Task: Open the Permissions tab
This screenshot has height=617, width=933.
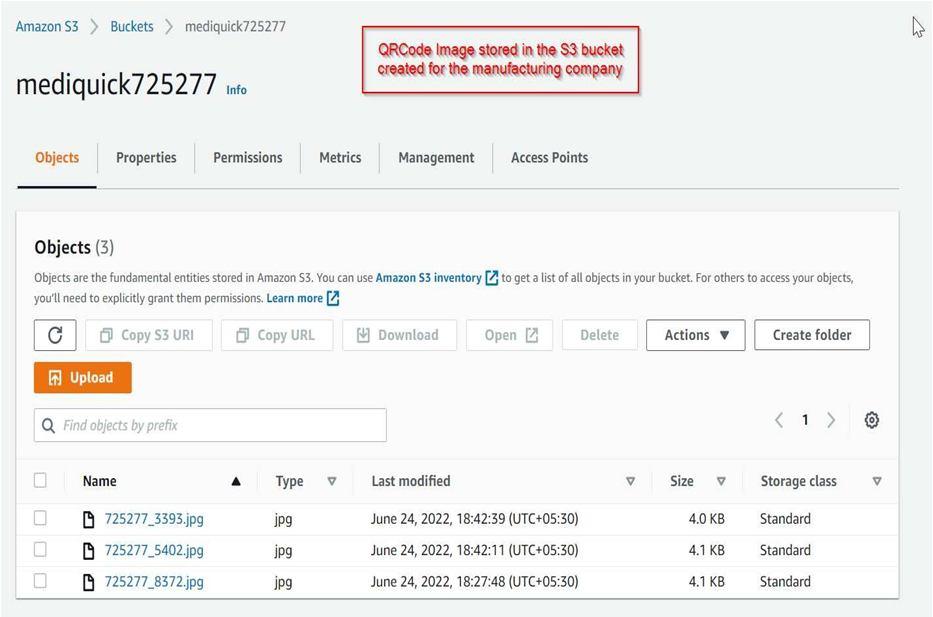Action: click(248, 158)
